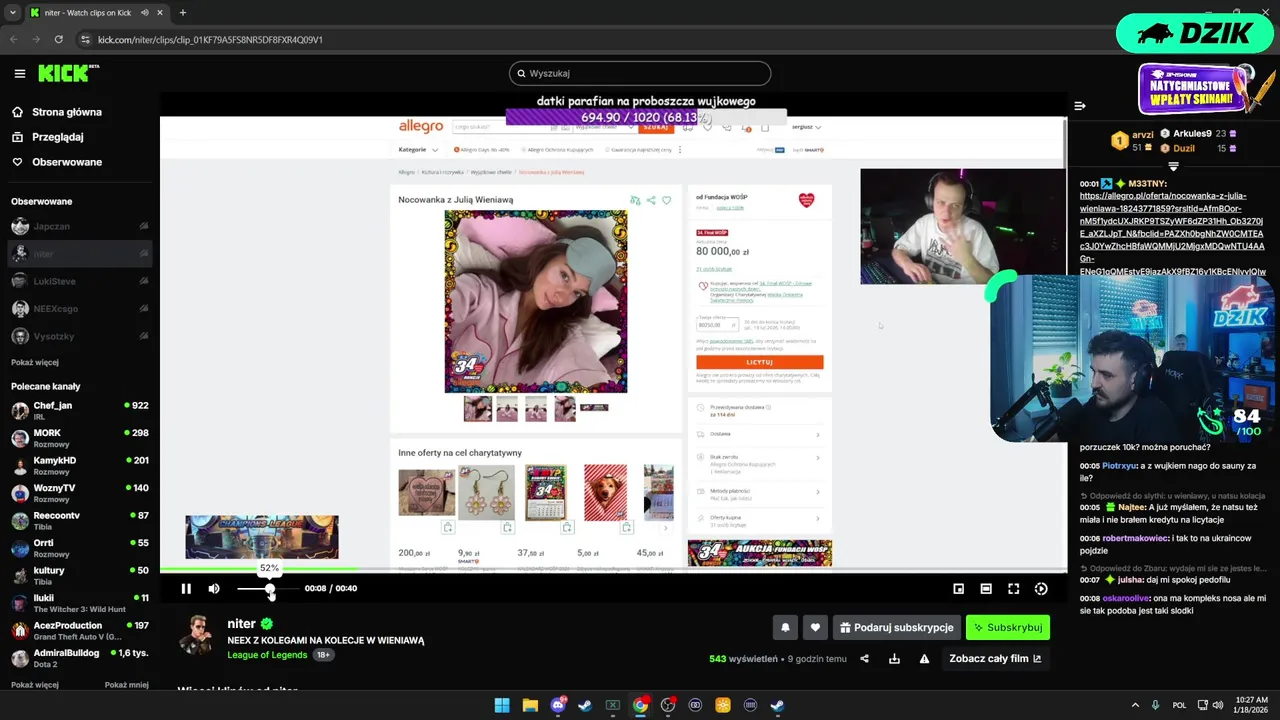Click the Kick logo
The image size is (1280, 720).
point(68,73)
